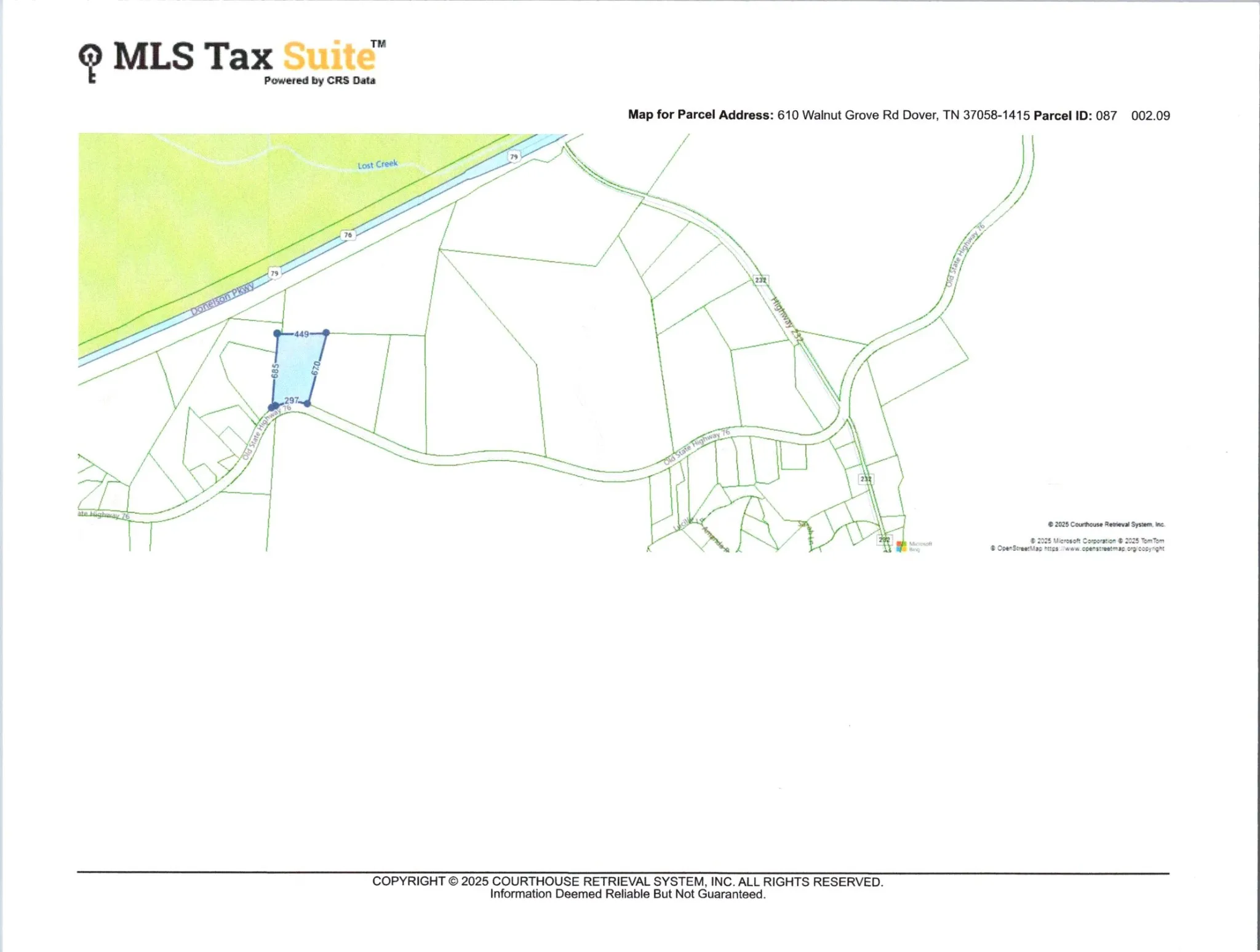Click the 449 dimension label
This screenshot has height=952, width=1260.
[301, 334]
